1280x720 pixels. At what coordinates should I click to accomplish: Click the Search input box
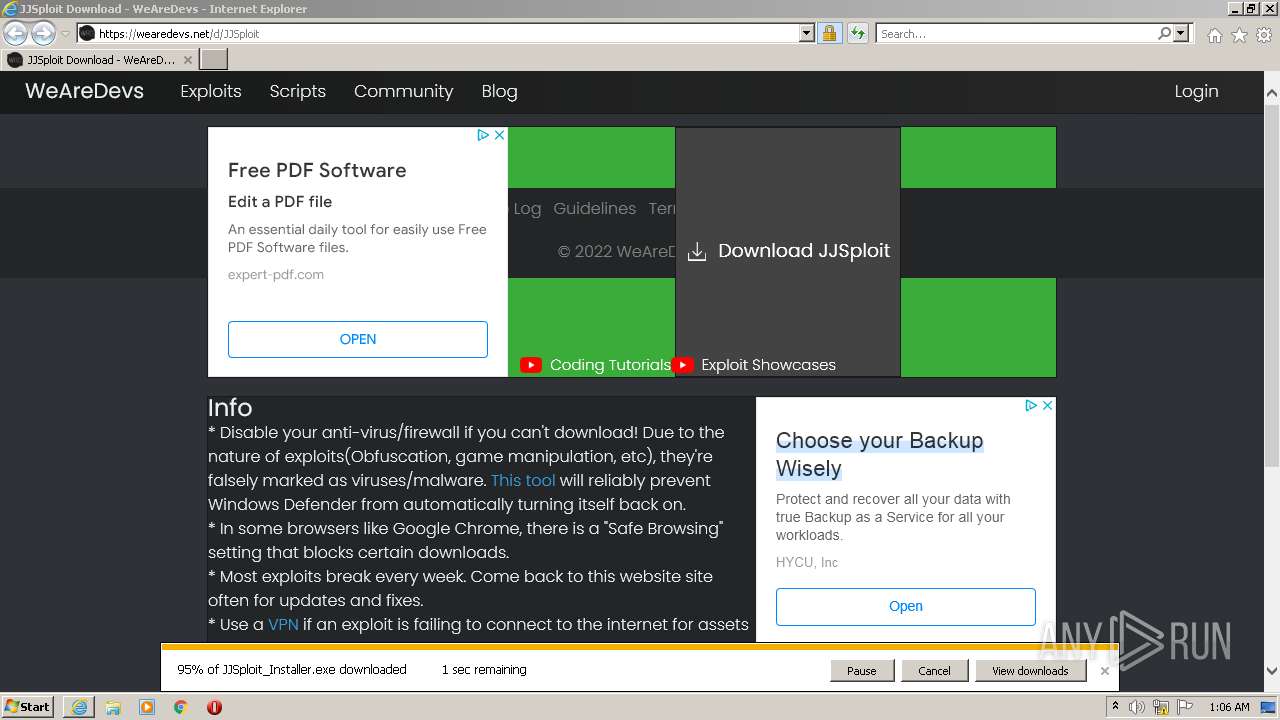1016,33
